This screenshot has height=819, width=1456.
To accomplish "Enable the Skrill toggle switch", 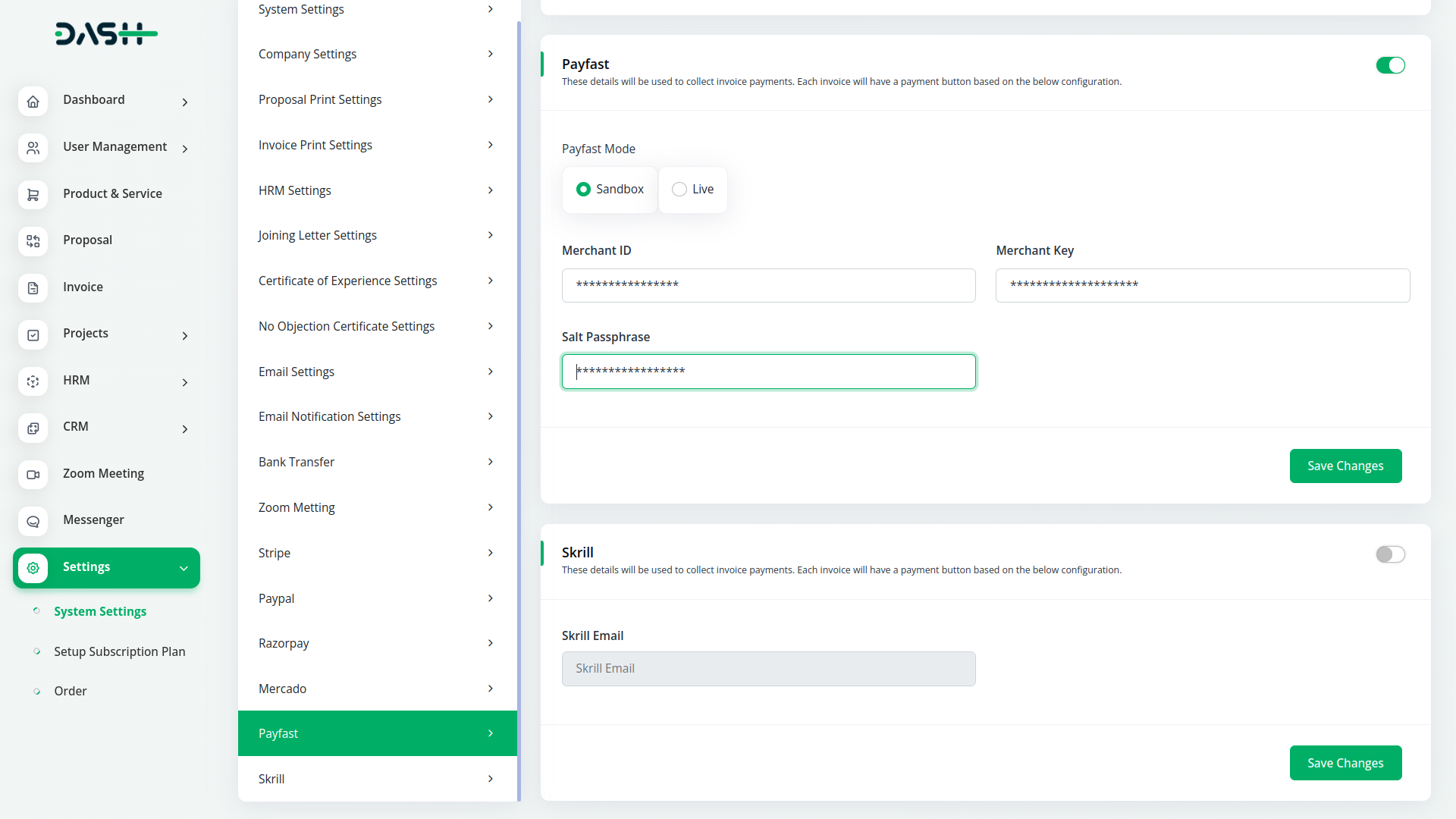I will (x=1390, y=554).
